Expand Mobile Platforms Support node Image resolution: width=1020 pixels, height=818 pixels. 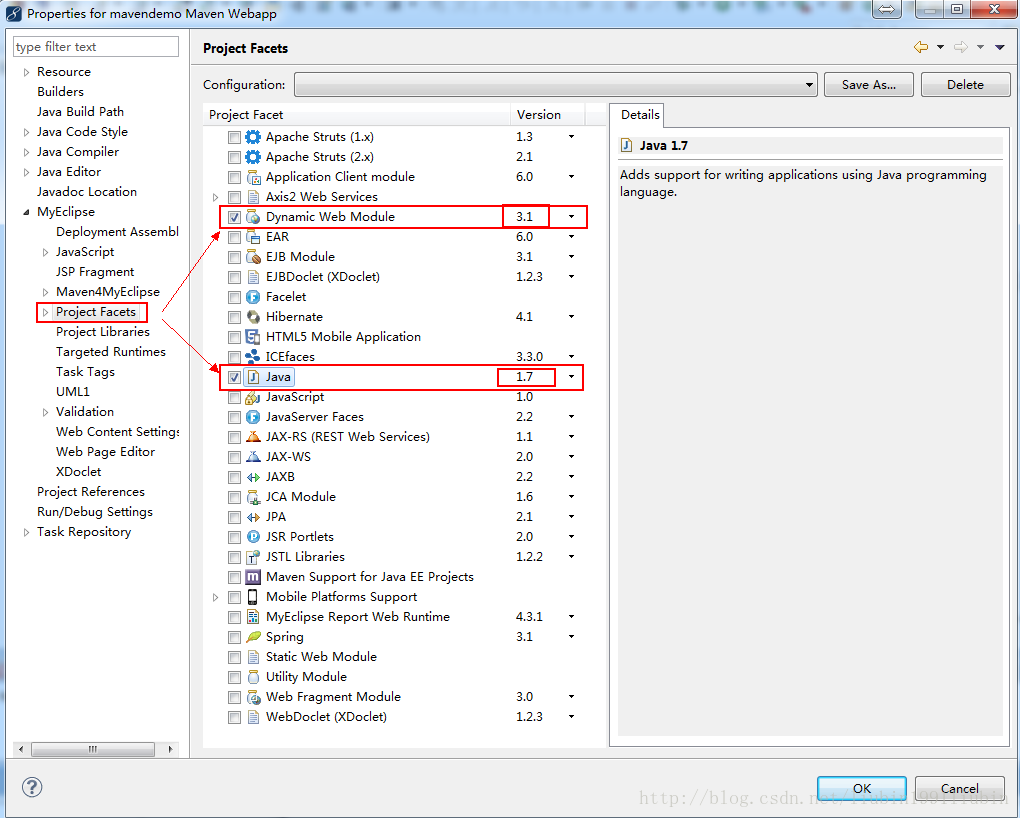215,597
